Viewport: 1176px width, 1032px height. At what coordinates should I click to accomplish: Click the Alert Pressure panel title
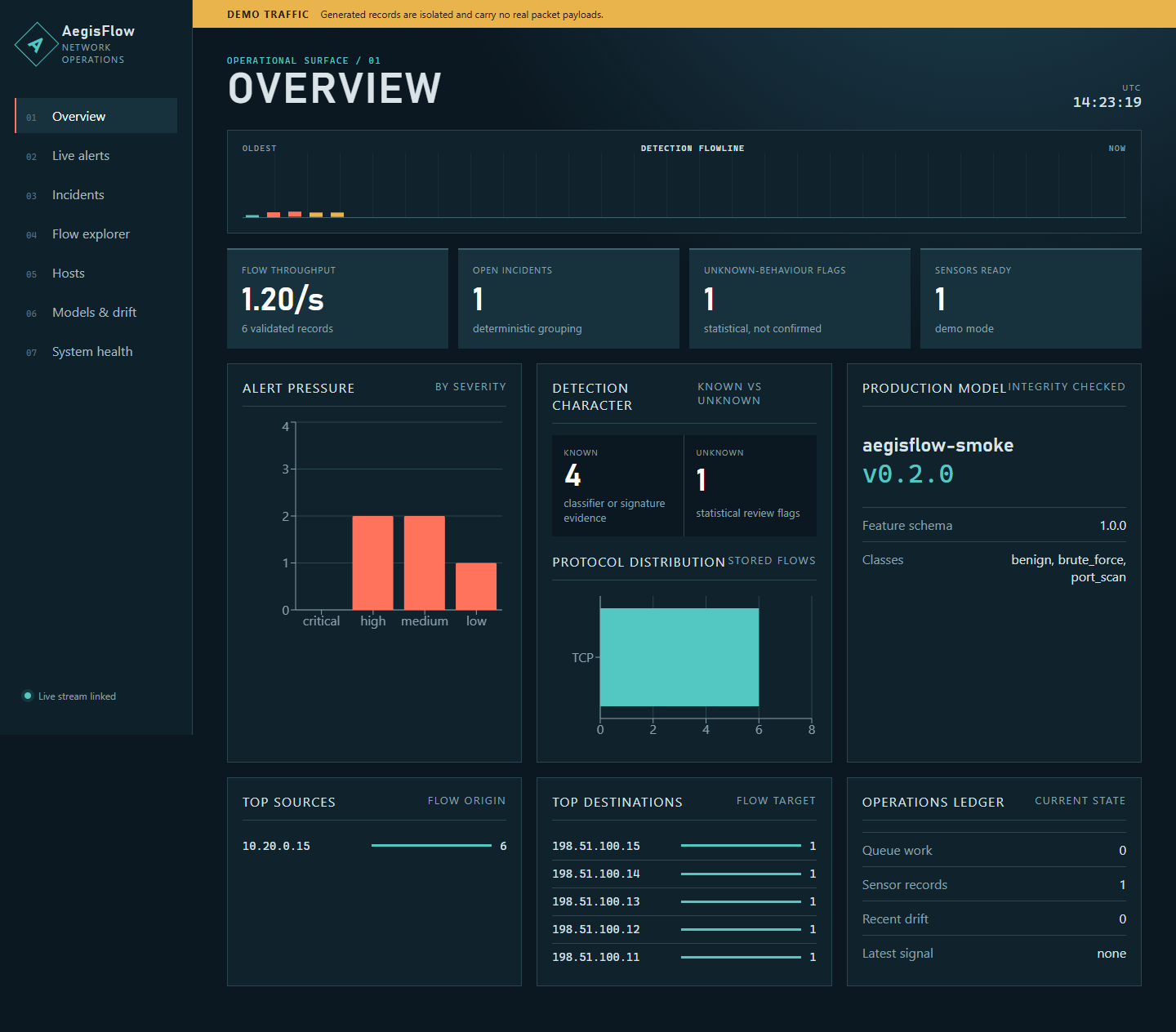tap(299, 389)
